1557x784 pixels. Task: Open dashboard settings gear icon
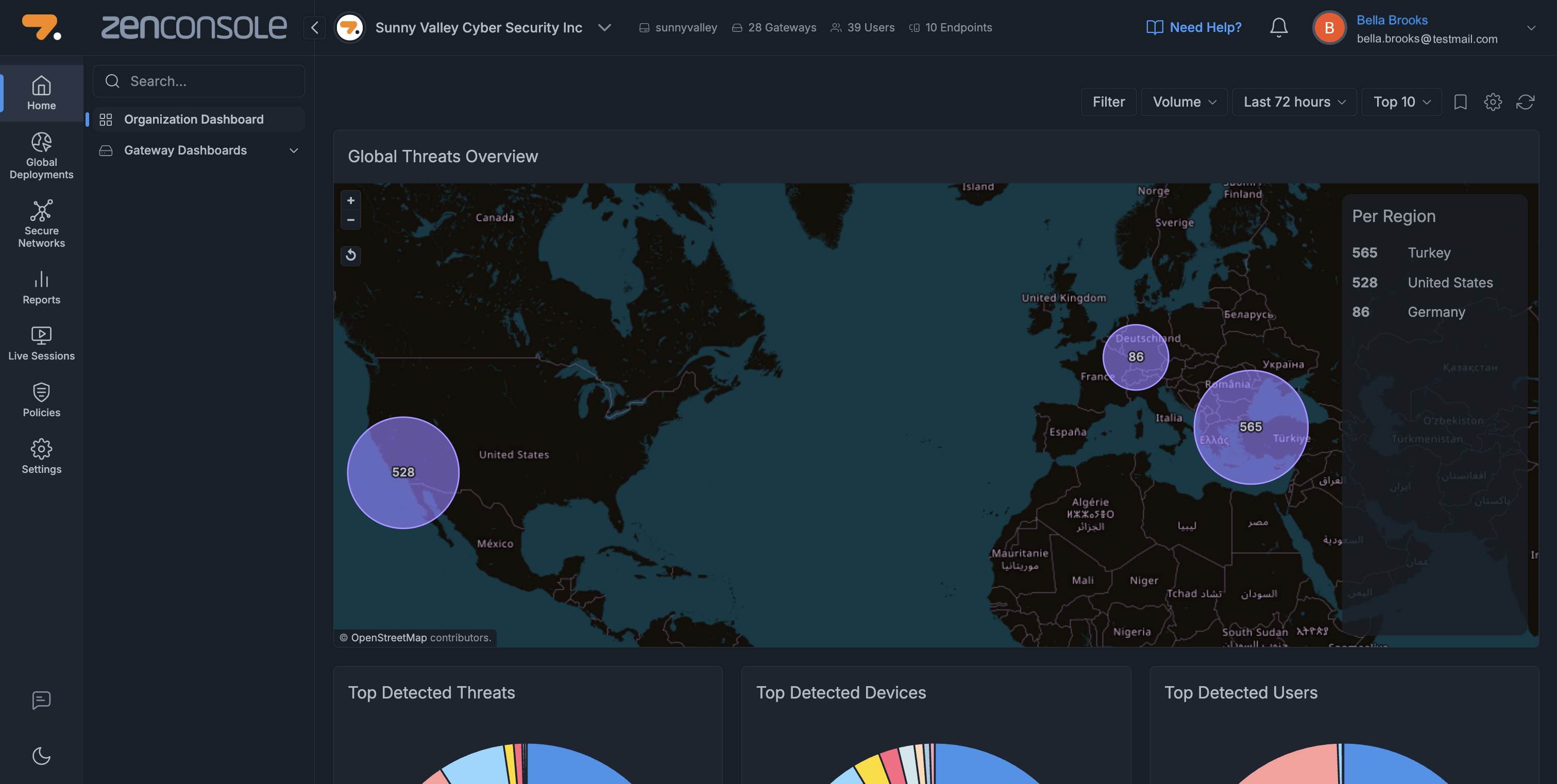pyautogui.click(x=1493, y=101)
